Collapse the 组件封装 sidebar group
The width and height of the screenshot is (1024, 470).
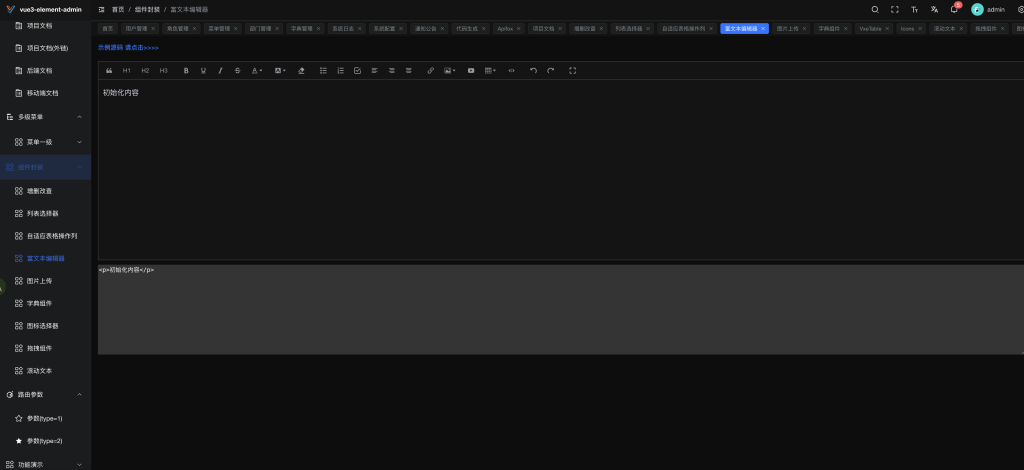pyautogui.click(x=45, y=167)
